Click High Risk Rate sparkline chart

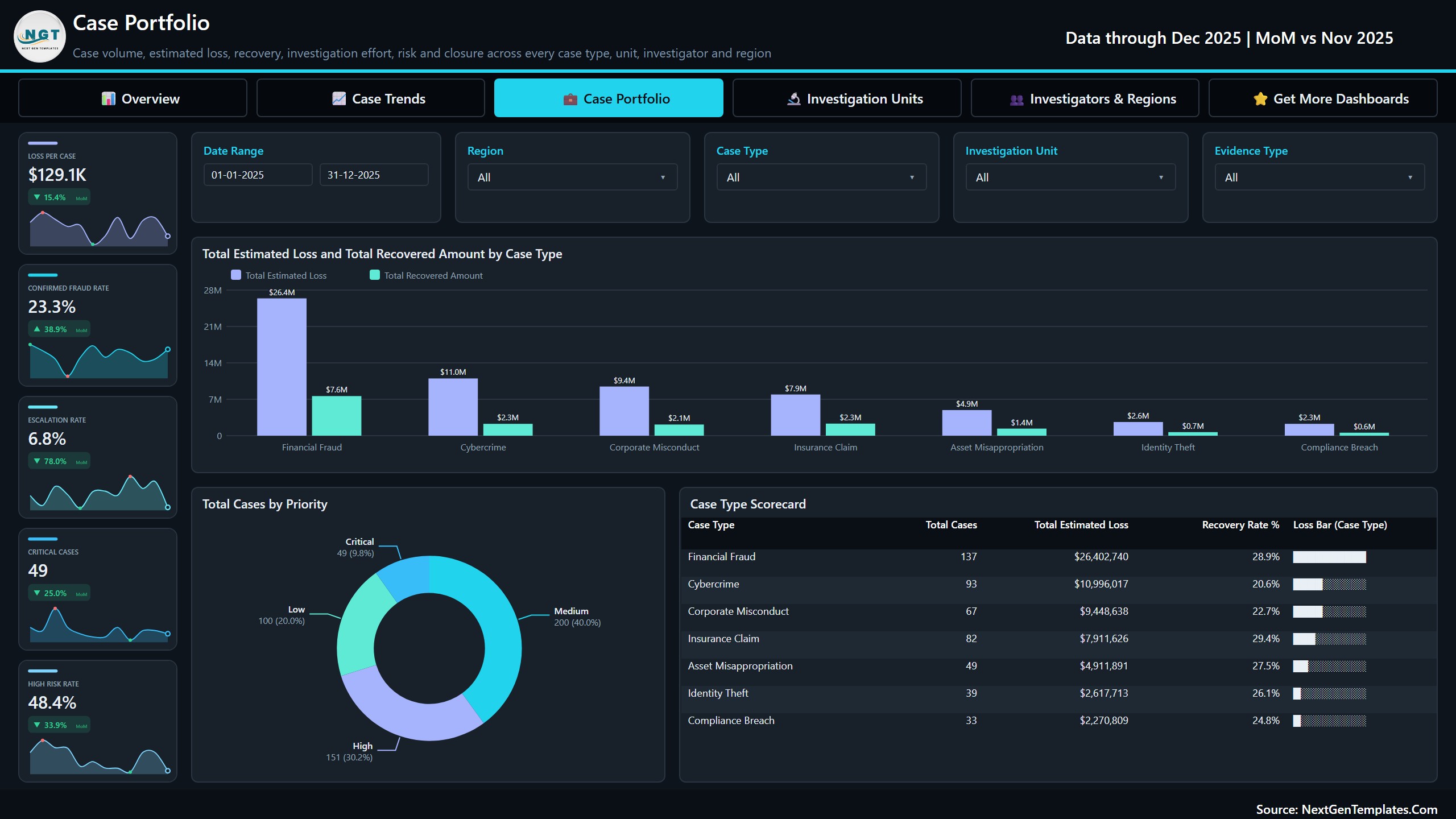point(99,756)
